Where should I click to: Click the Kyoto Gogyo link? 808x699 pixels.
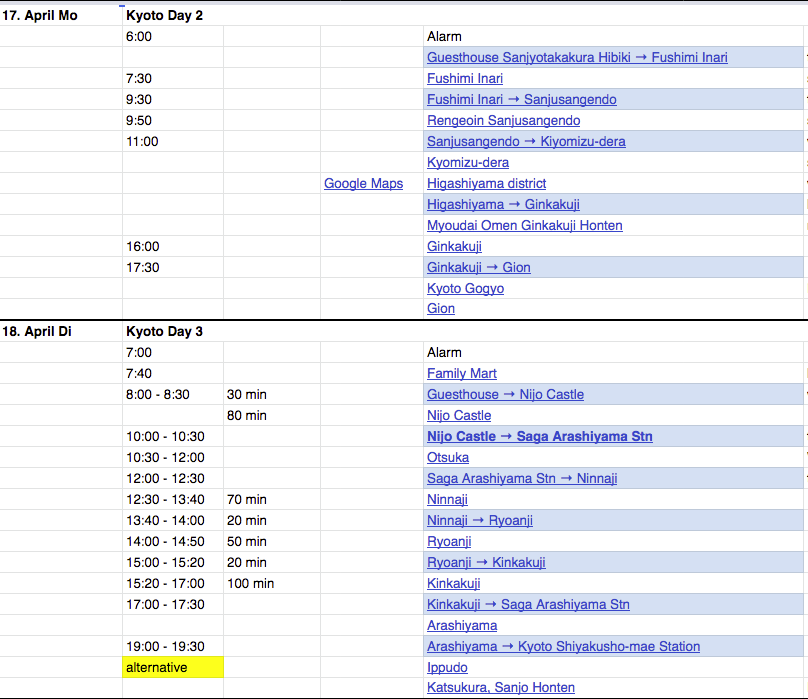pyautogui.click(x=465, y=288)
